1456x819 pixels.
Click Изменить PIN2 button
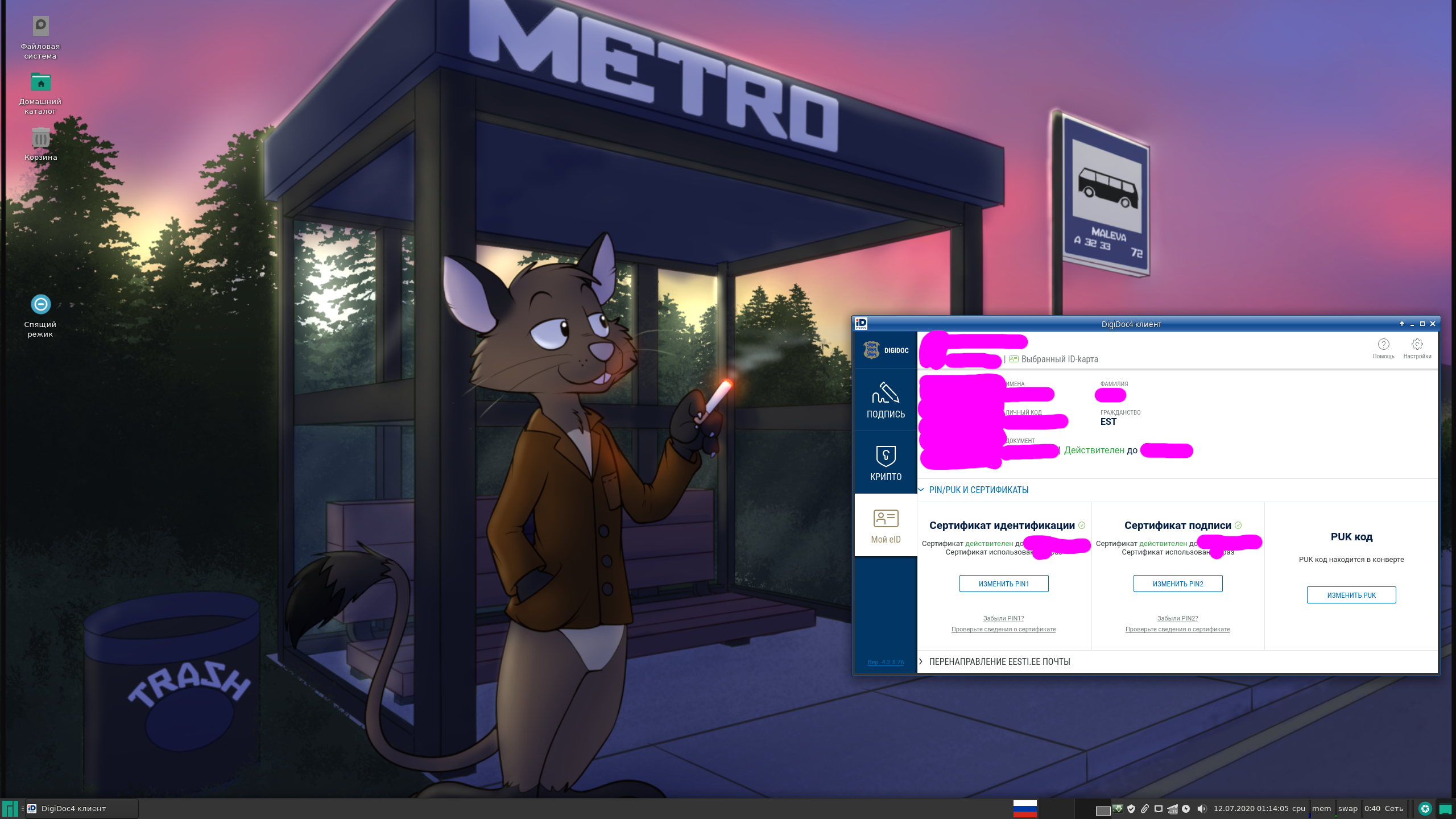1177,584
